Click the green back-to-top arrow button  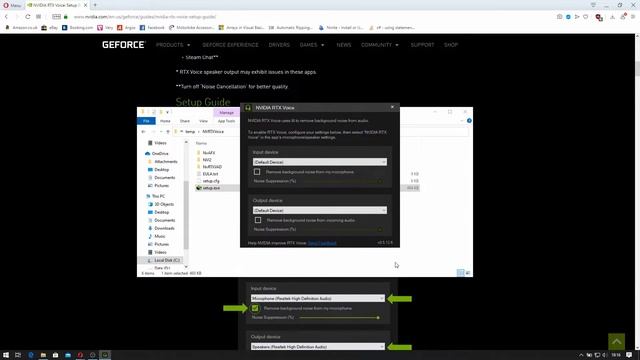pyautogui.click(x=616, y=342)
